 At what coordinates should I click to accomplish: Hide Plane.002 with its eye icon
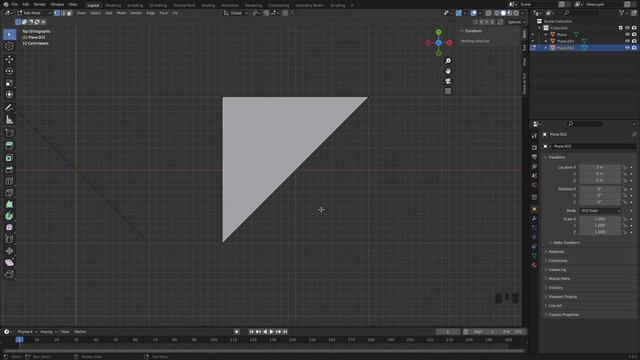pyautogui.click(x=627, y=48)
